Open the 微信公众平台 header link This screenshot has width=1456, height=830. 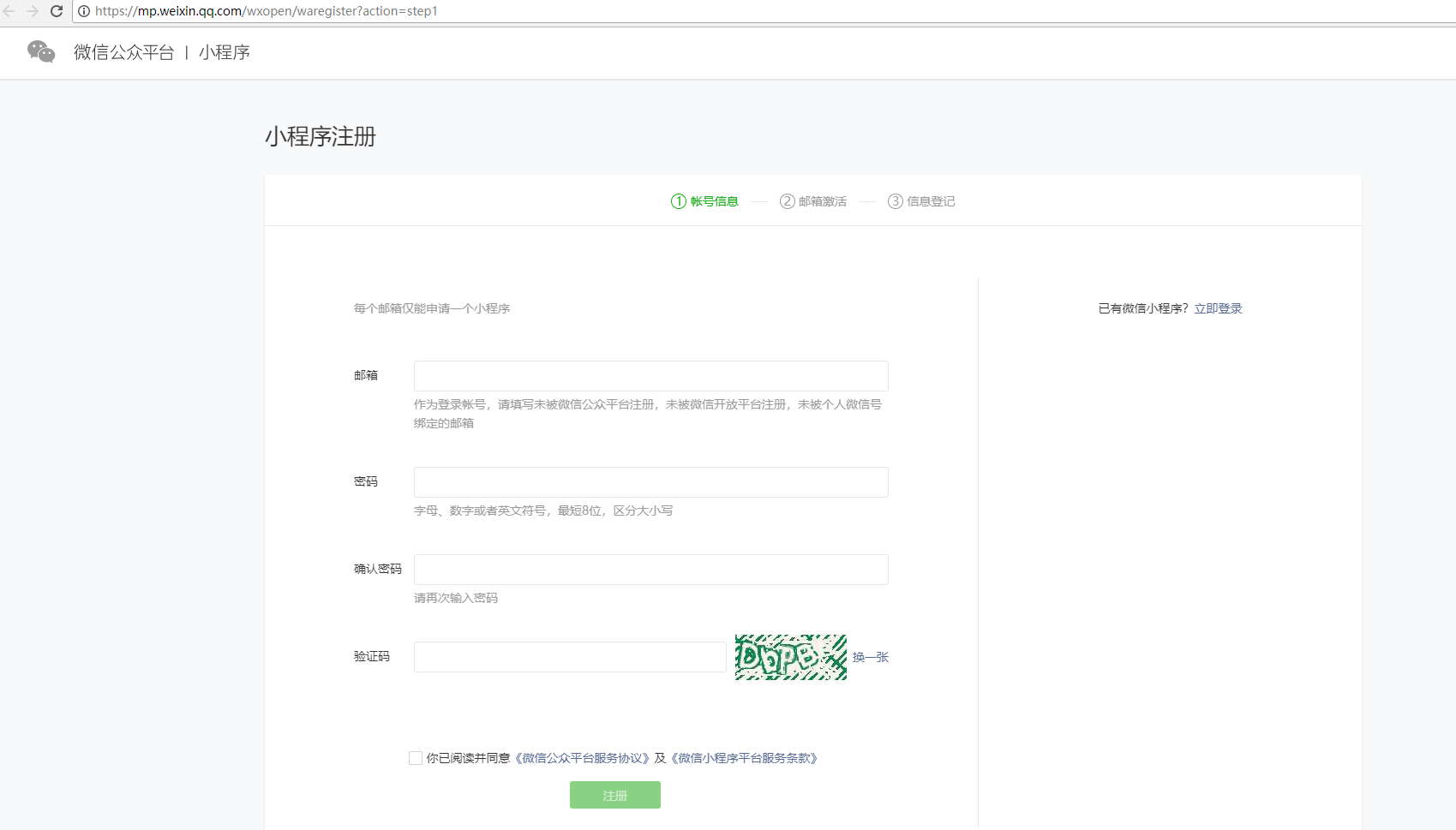pyautogui.click(x=123, y=52)
